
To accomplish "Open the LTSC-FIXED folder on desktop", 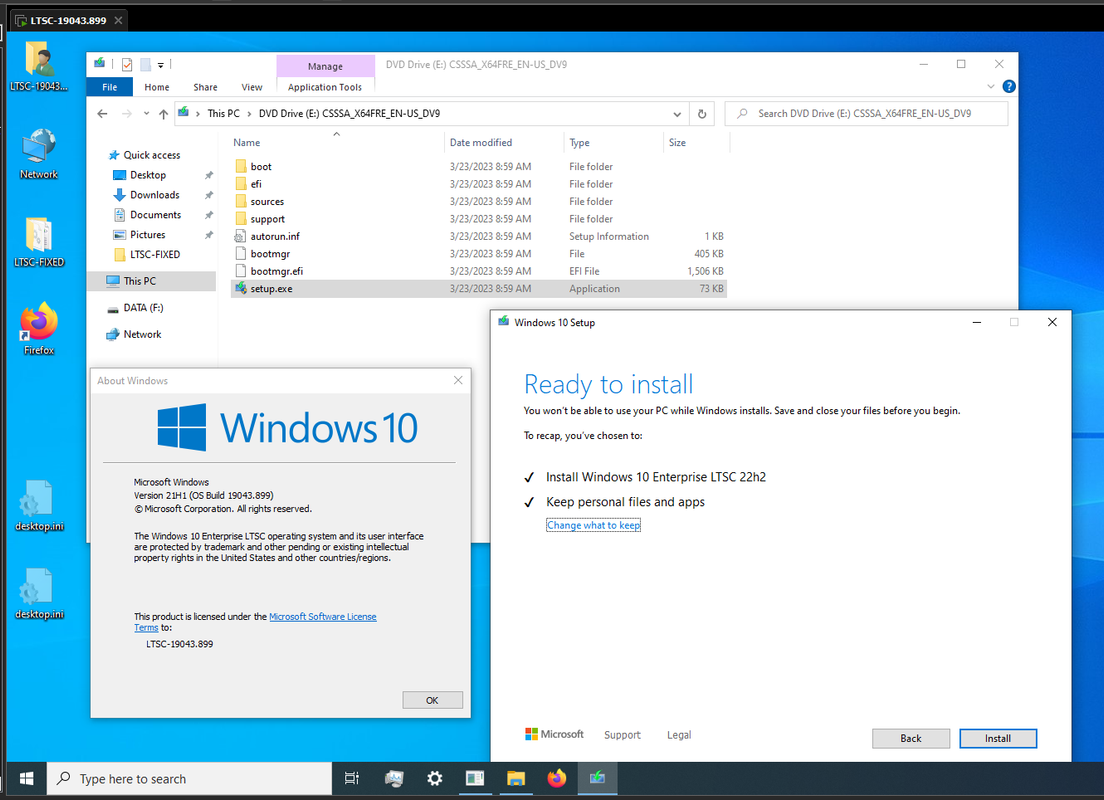I will coord(39,242).
